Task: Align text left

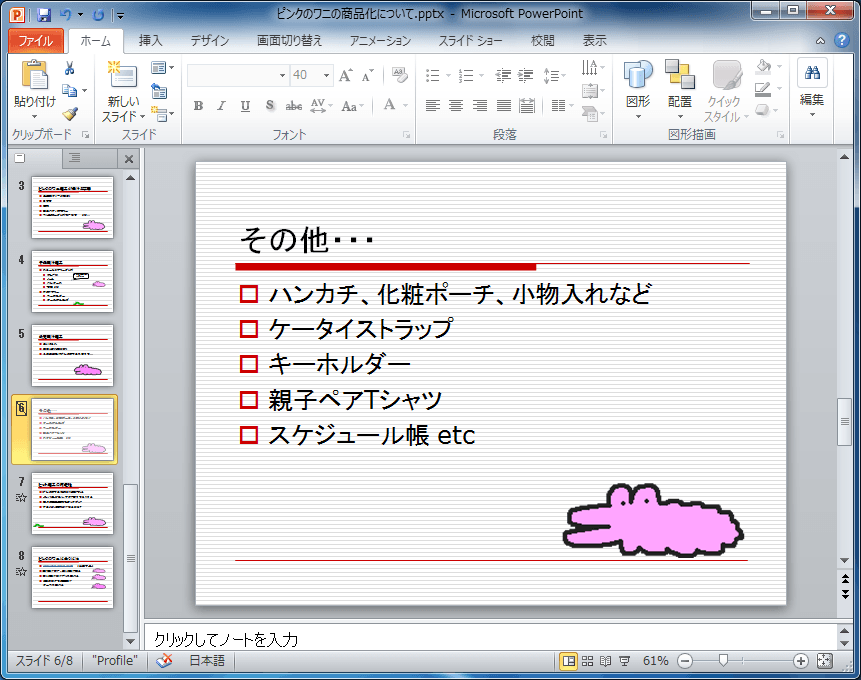Action: coord(433,105)
